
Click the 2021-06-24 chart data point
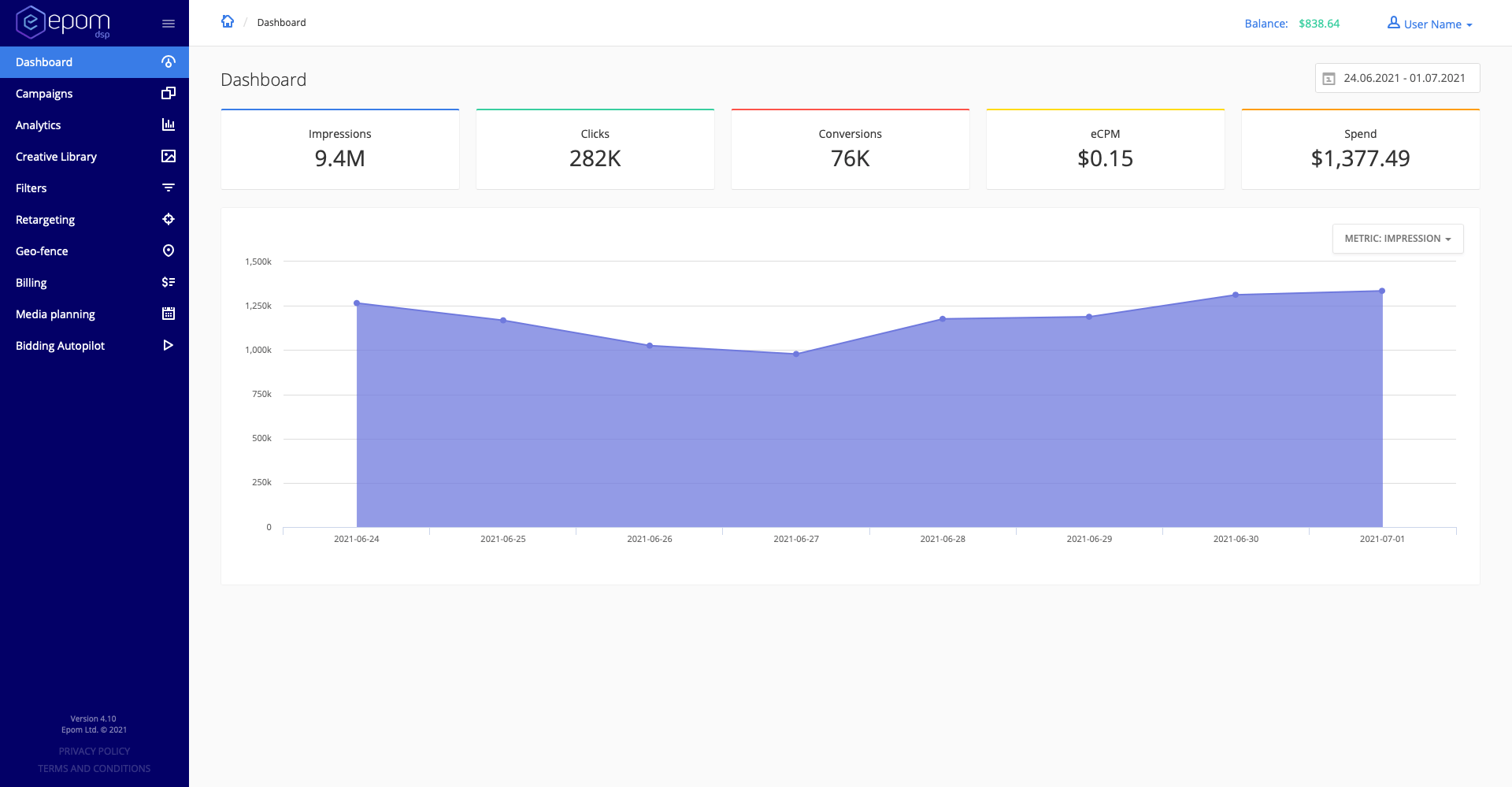(x=357, y=303)
